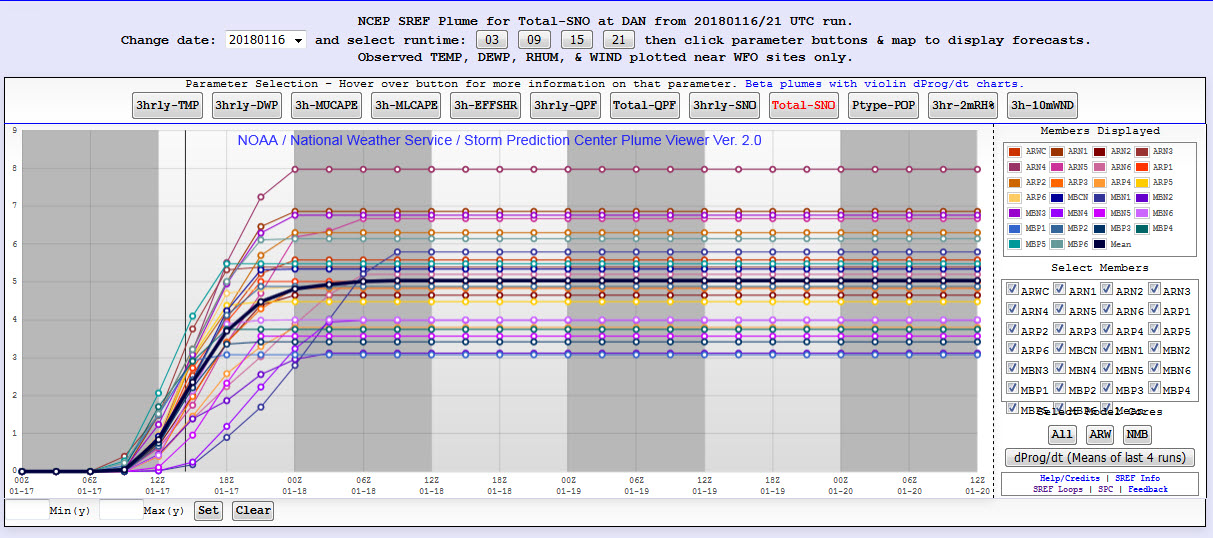Uncheck the ARN3 member checkbox

pos(1155,290)
